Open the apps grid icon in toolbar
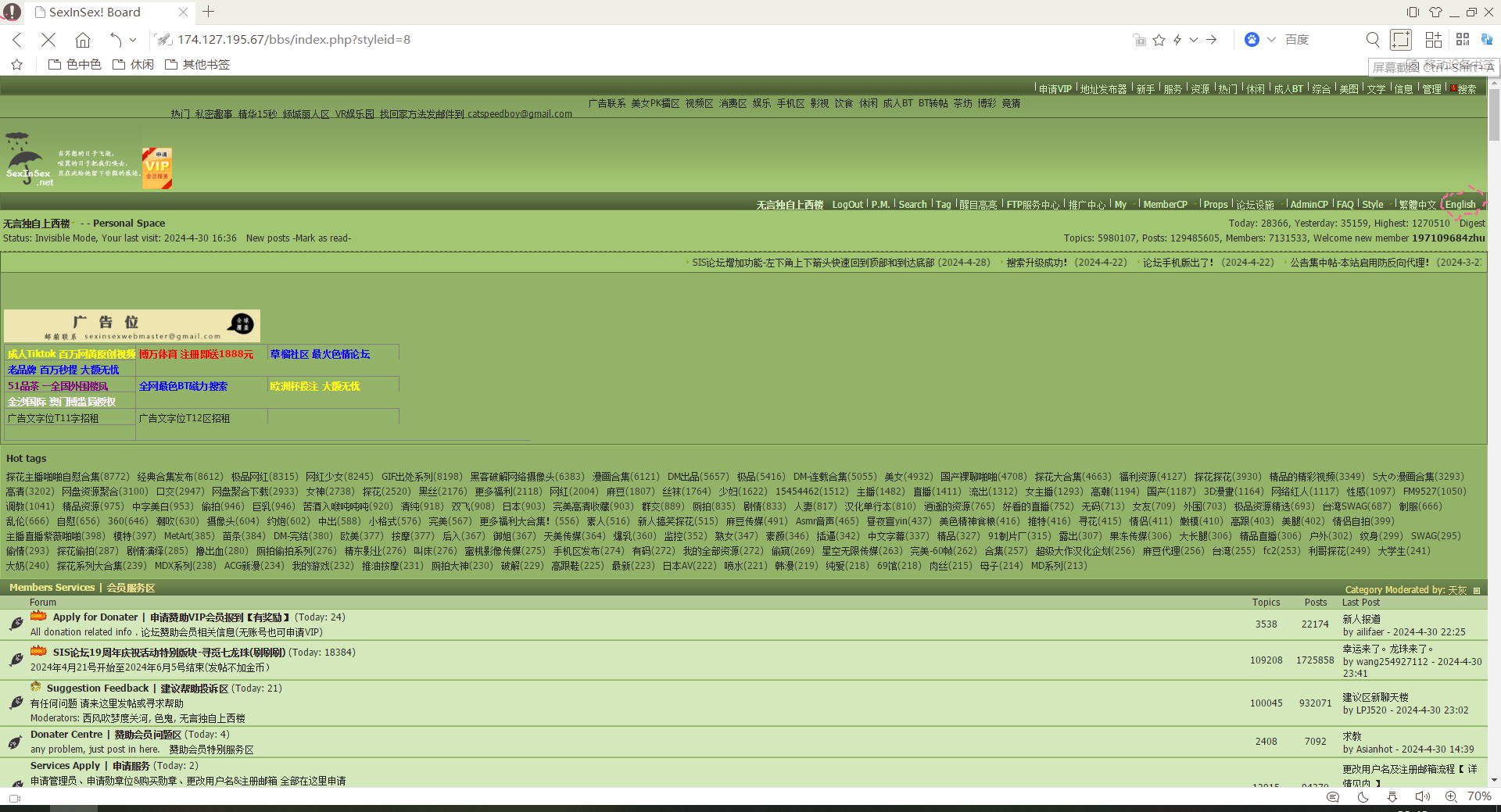Image resolution: width=1501 pixels, height=812 pixels. pos(1433,40)
